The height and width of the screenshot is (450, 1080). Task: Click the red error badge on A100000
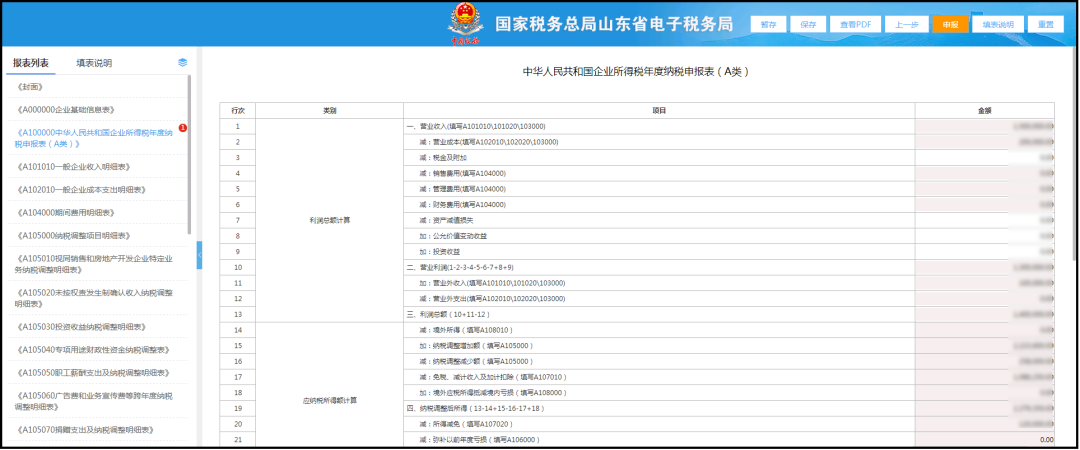pyautogui.click(x=183, y=127)
